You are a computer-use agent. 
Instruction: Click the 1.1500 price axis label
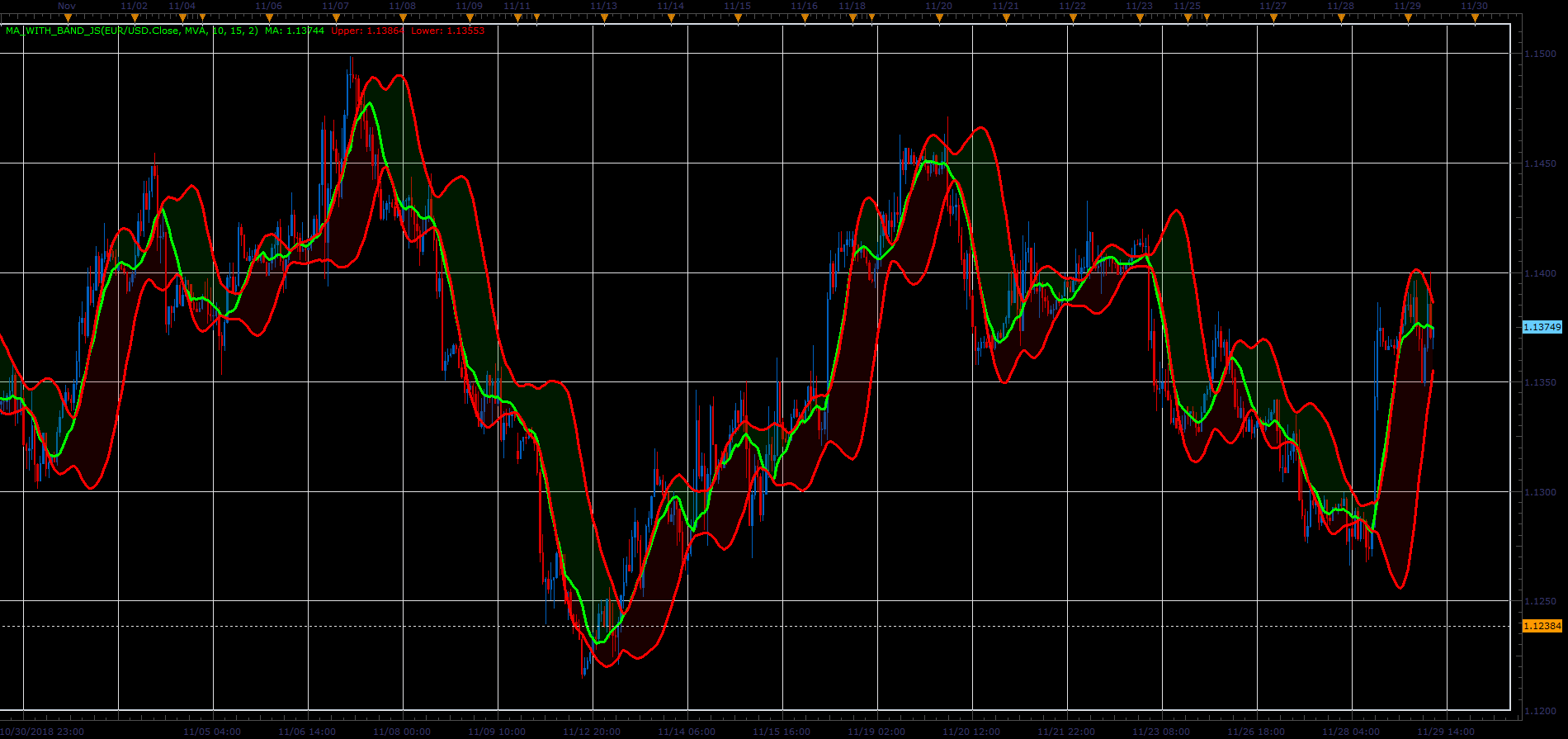point(1541,54)
